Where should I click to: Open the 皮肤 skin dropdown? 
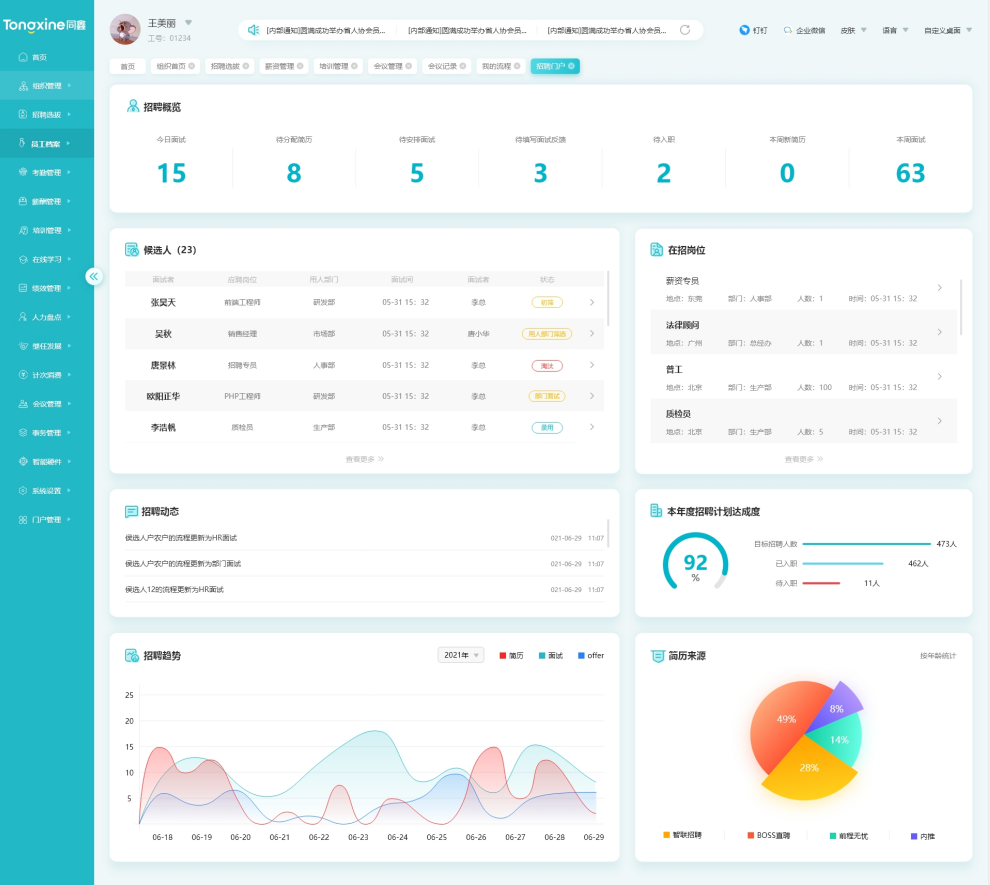pos(853,30)
